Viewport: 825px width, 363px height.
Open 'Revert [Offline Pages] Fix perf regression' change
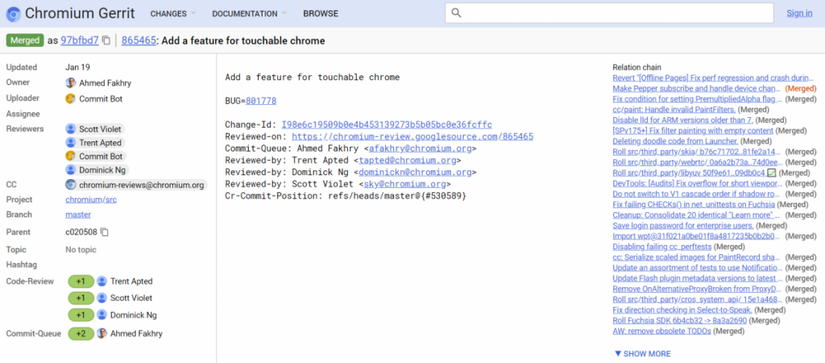tap(713, 78)
